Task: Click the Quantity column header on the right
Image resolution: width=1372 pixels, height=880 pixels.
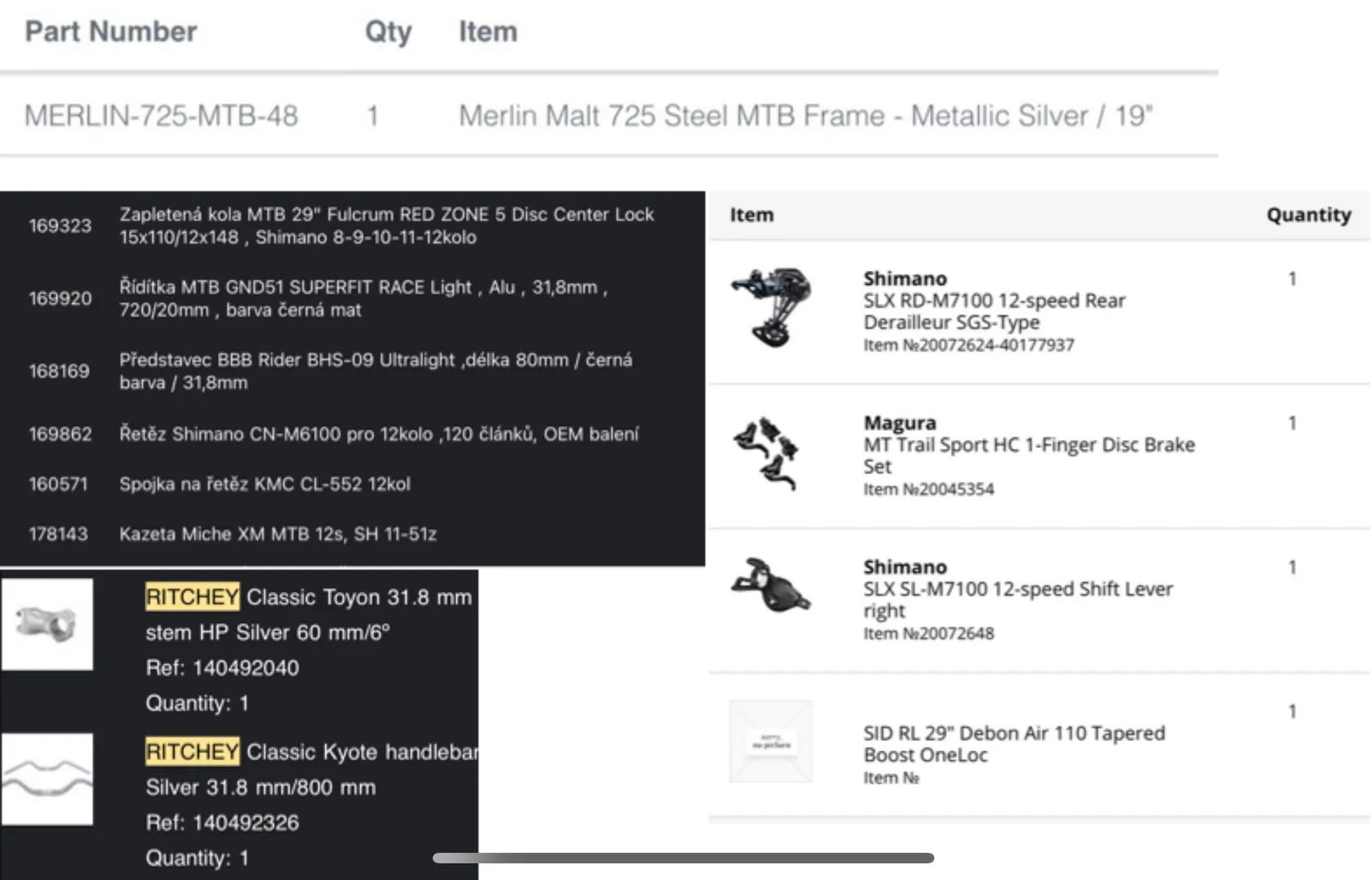Action: click(x=1308, y=215)
